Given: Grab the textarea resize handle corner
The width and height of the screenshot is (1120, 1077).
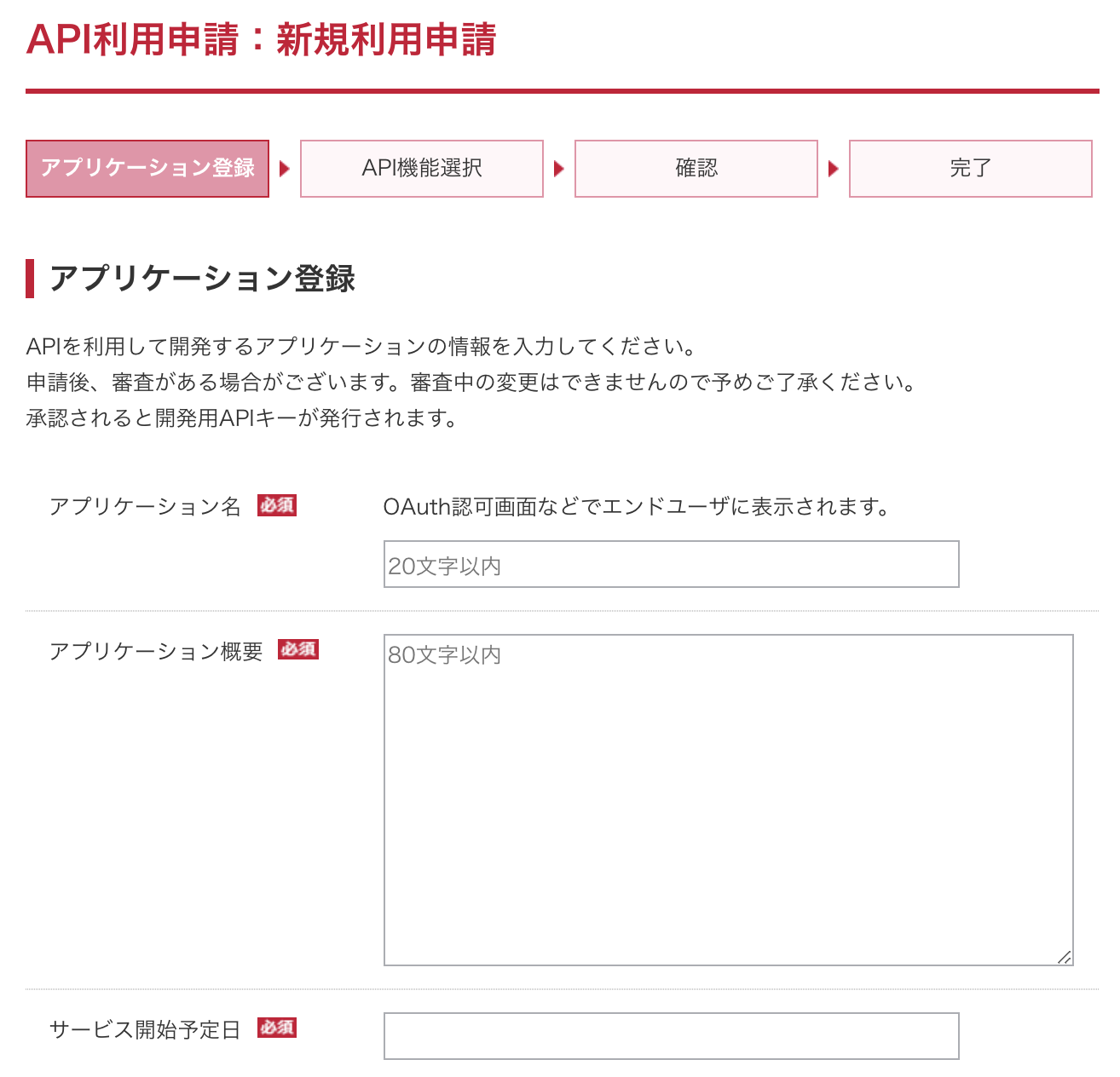Looking at the screenshot, I should 1064,957.
